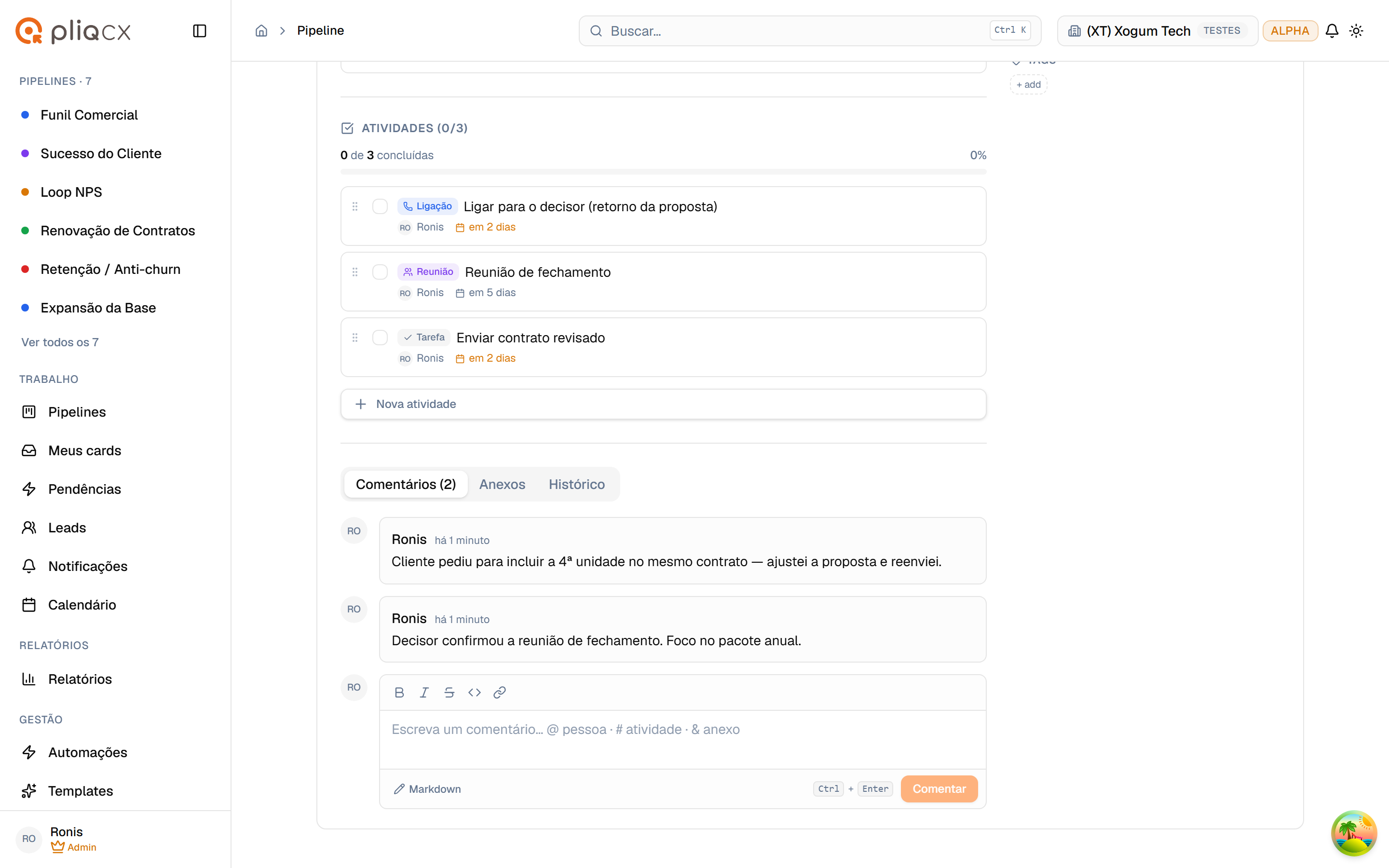
Task: Check off Reunião de fechamento activity
Action: coord(380,271)
